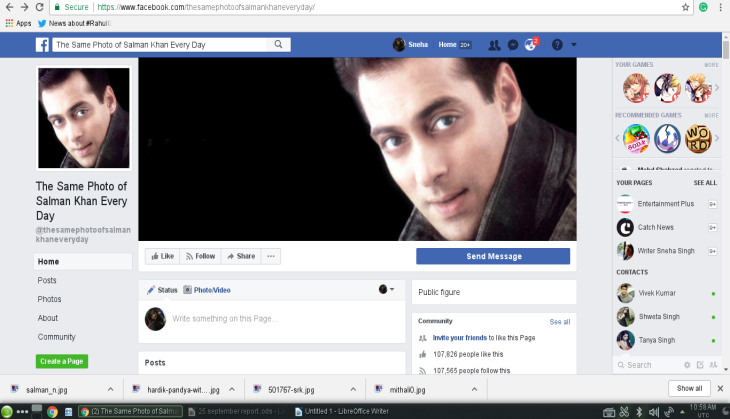Open the more options ellipsis button under cover

271,256
